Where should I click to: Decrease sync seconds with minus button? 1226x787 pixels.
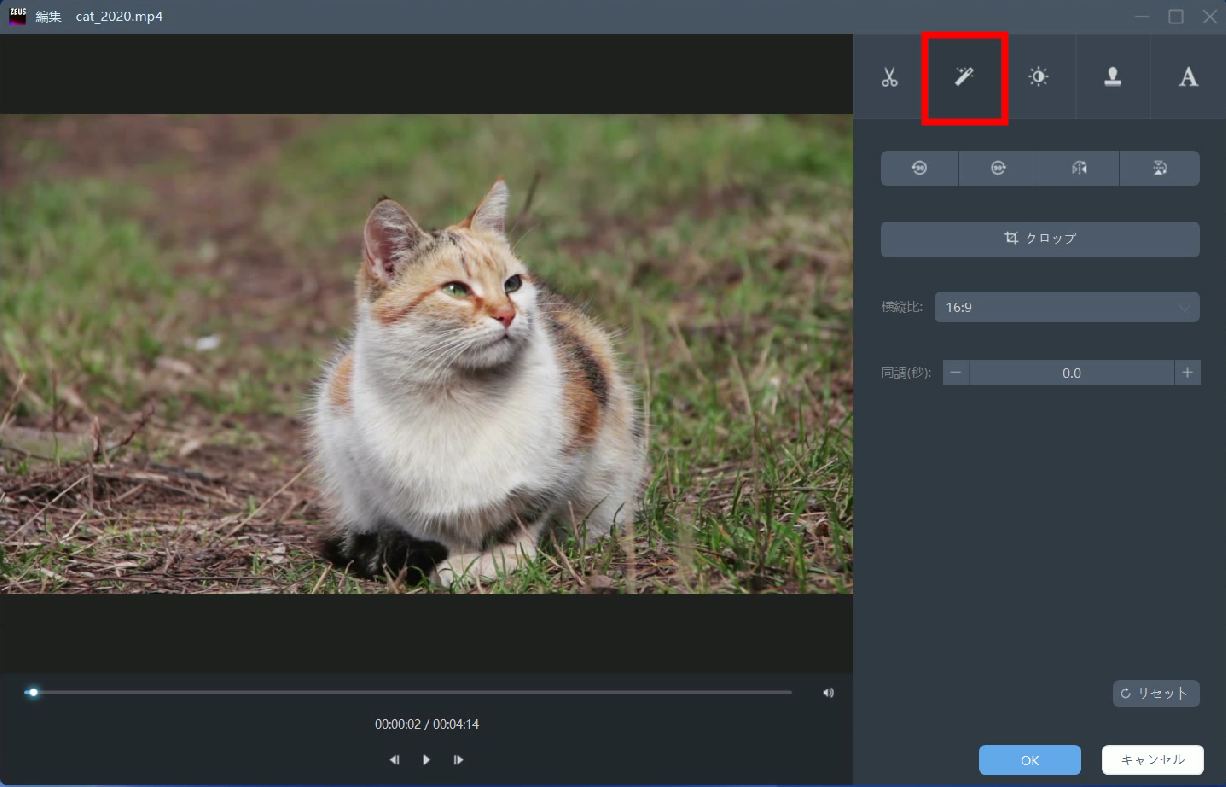pyautogui.click(x=956, y=373)
